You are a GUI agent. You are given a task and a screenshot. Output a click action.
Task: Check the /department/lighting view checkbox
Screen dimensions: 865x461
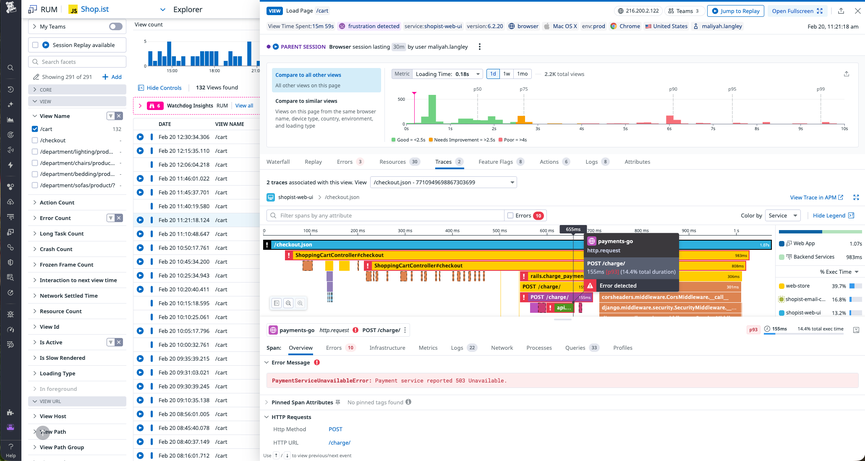click(x=35, y=152)
